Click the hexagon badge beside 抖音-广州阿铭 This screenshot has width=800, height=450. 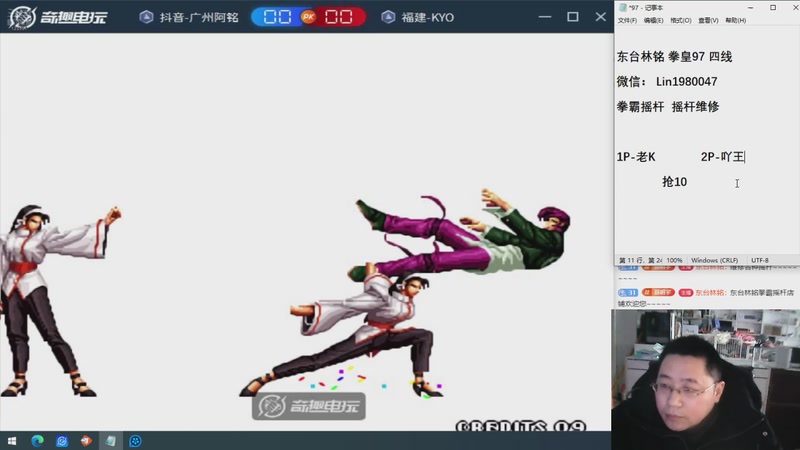click(146, 17)
